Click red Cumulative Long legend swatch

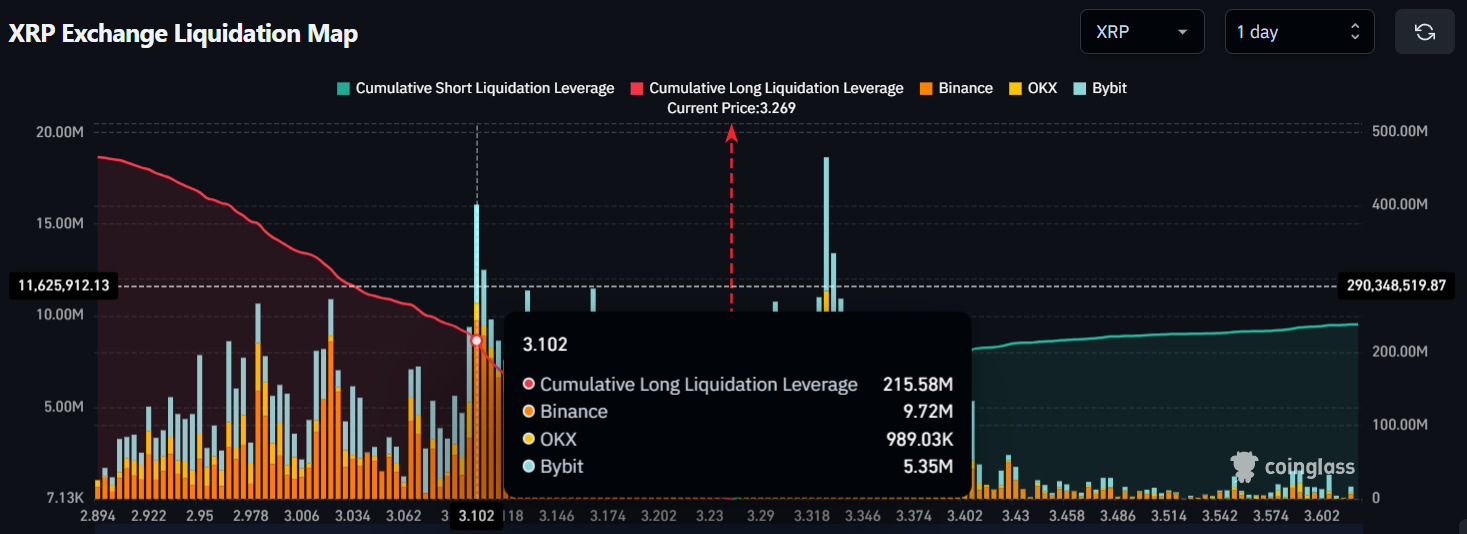pyautogui.click(x=636, y=88)
